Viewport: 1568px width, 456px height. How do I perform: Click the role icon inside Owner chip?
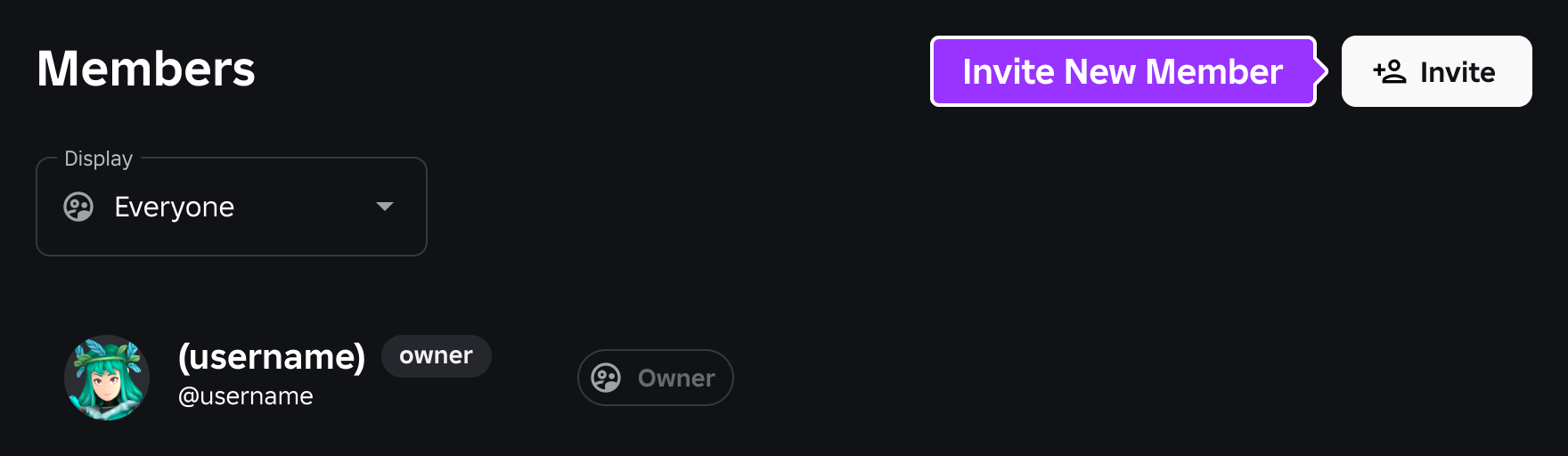[606, 378]
